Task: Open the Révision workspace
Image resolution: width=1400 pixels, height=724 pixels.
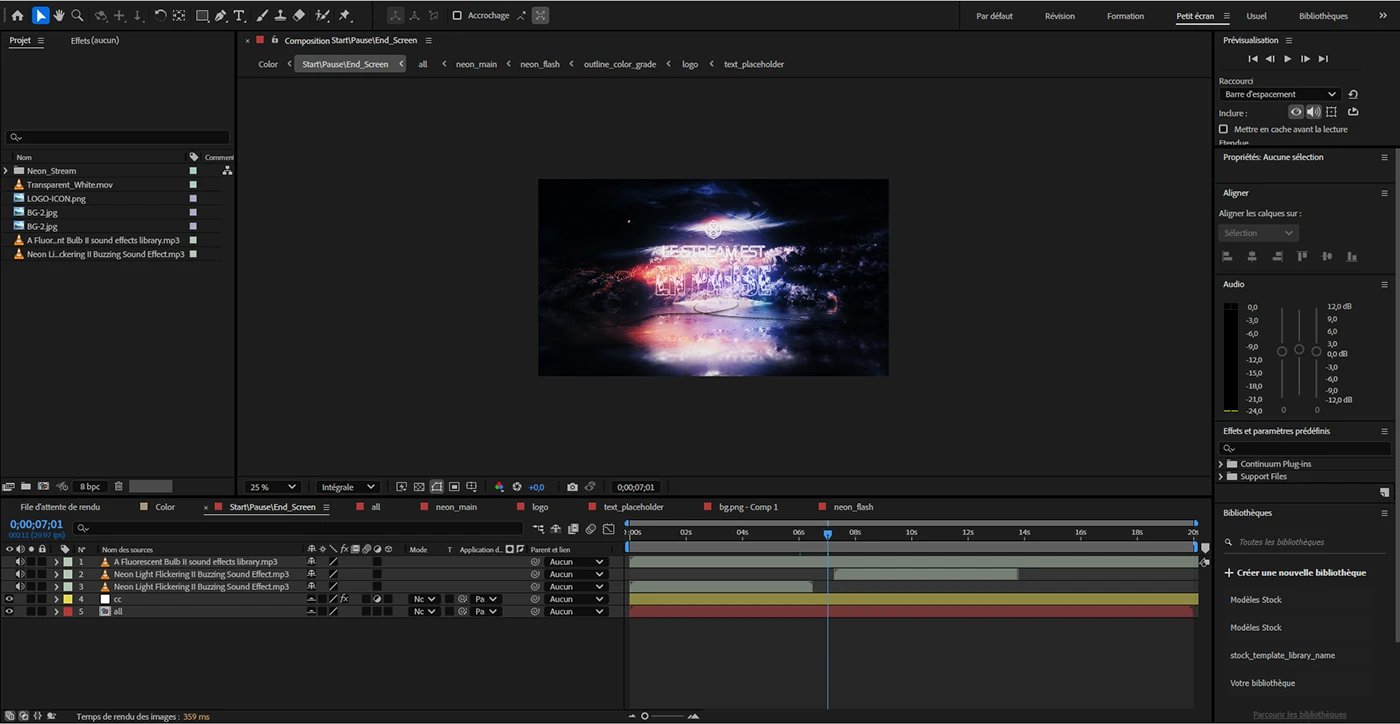Action: pyautogui.click(x=1059, y=15)
